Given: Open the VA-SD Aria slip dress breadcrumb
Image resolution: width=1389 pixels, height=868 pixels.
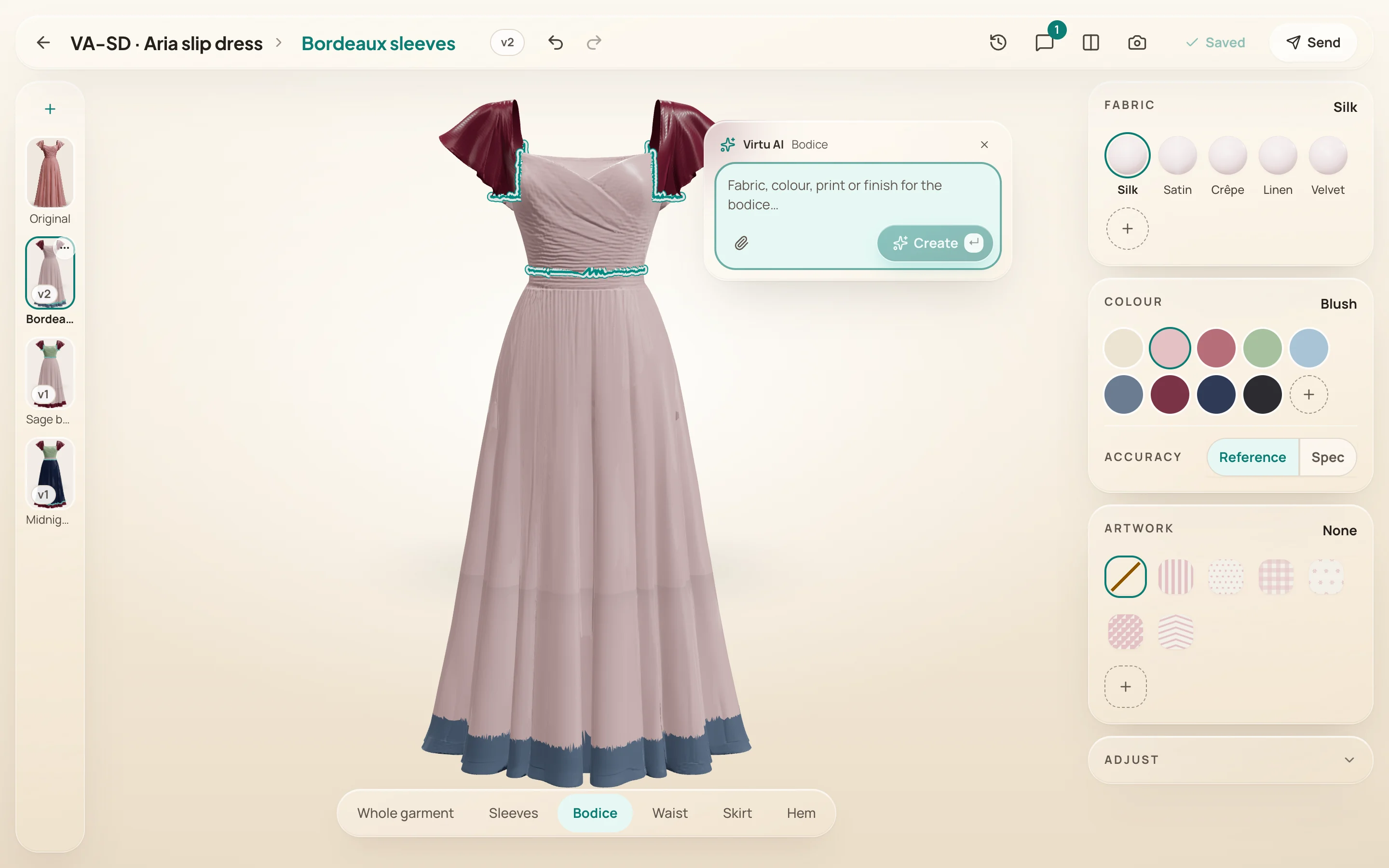Looking at the screenshot, I should pos(166,43).
